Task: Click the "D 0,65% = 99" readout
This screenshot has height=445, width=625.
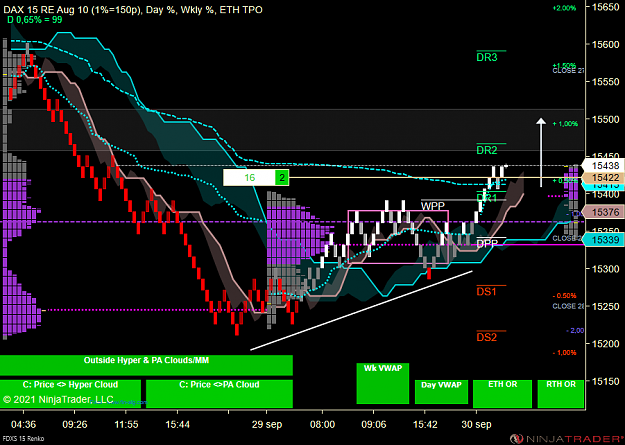Action: pos(35,20)
